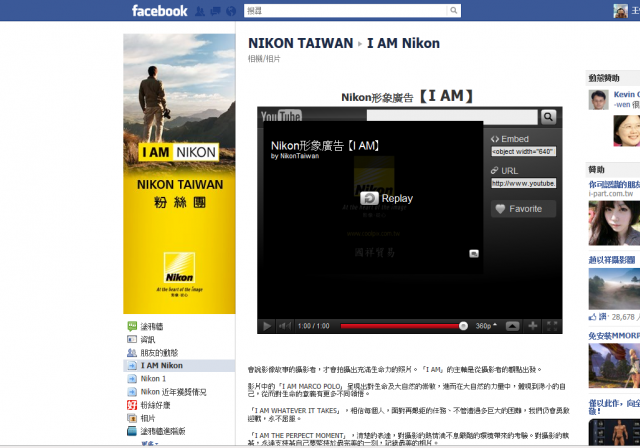The image size is (640, 448).
Task: Open Kevin's avatar thumbnail in right column
Action: click(598, 100)
